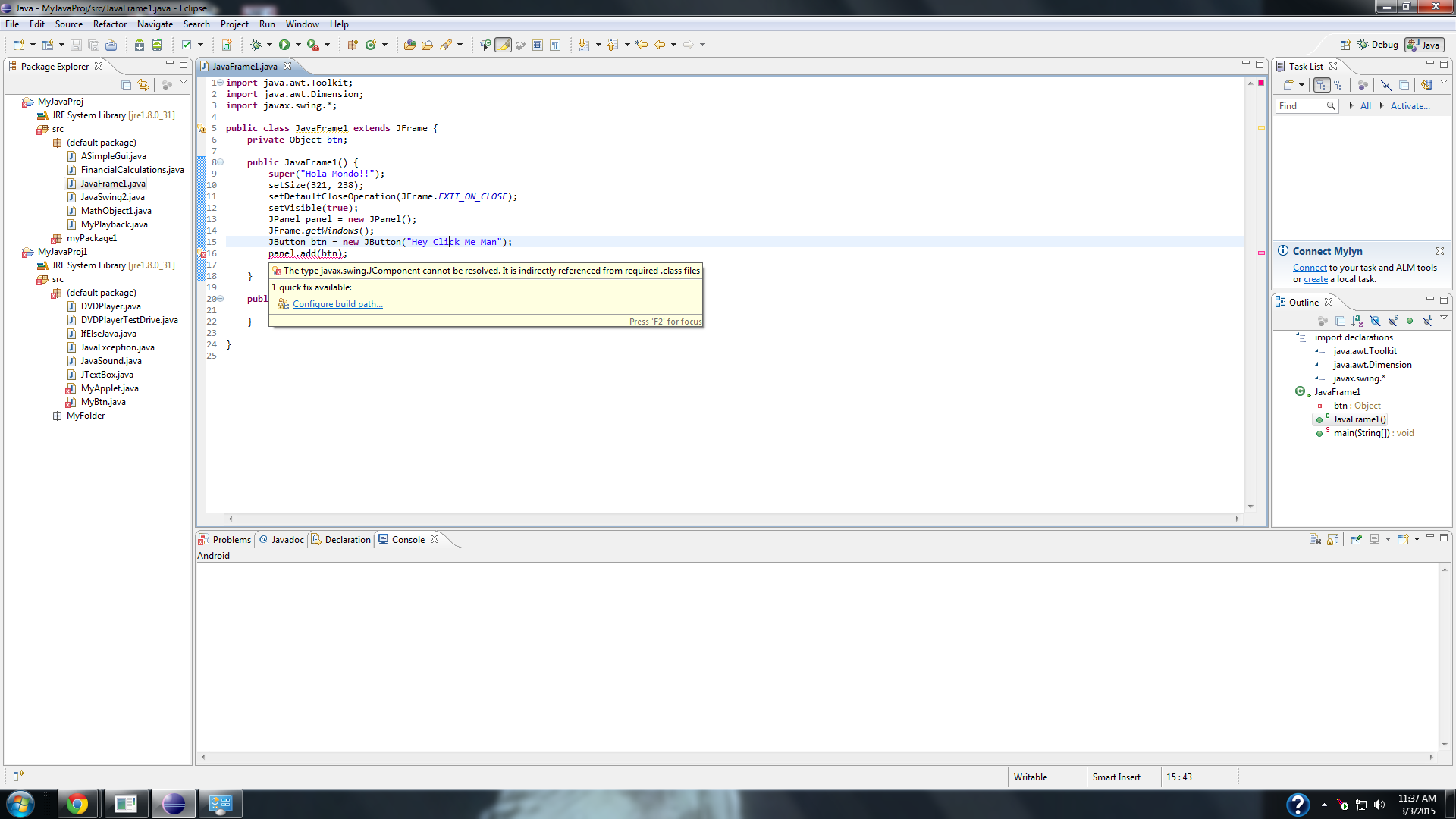This screenshot has width=1456, height=819.
Task: Click the New Java Class icon
Action: (x=371, y=45)
